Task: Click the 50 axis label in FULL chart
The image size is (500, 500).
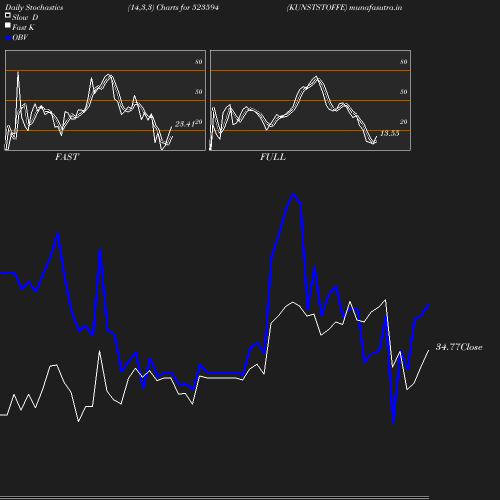Action: [404, 92]
